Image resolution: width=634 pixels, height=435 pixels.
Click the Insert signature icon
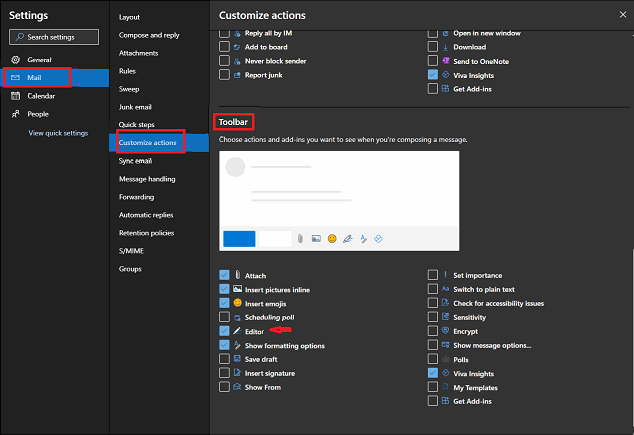tap(238, 372)
